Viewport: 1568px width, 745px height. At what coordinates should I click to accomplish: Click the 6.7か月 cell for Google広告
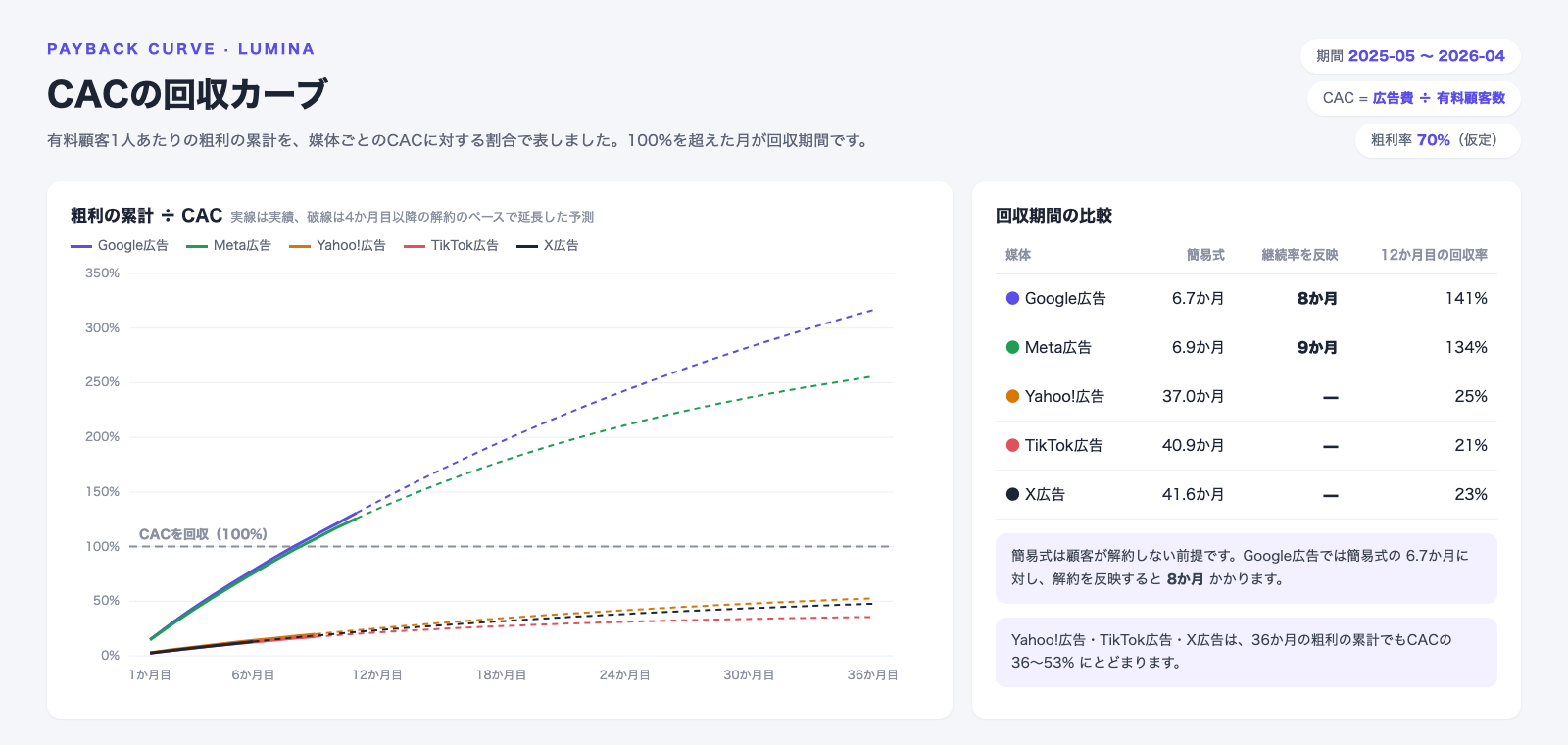[x=1199, y=298]
